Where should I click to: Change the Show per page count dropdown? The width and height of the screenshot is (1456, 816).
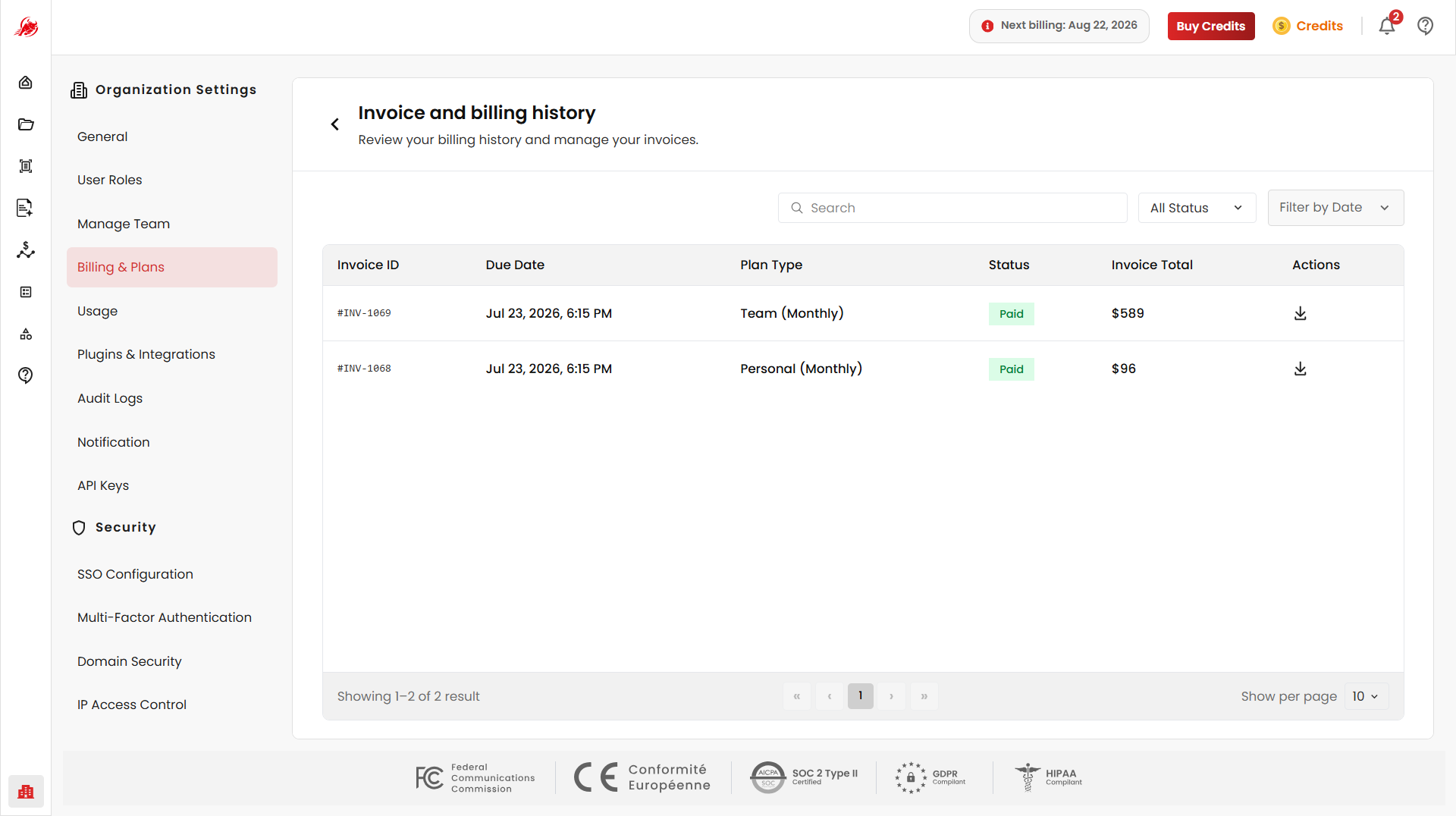point(1367,696)
